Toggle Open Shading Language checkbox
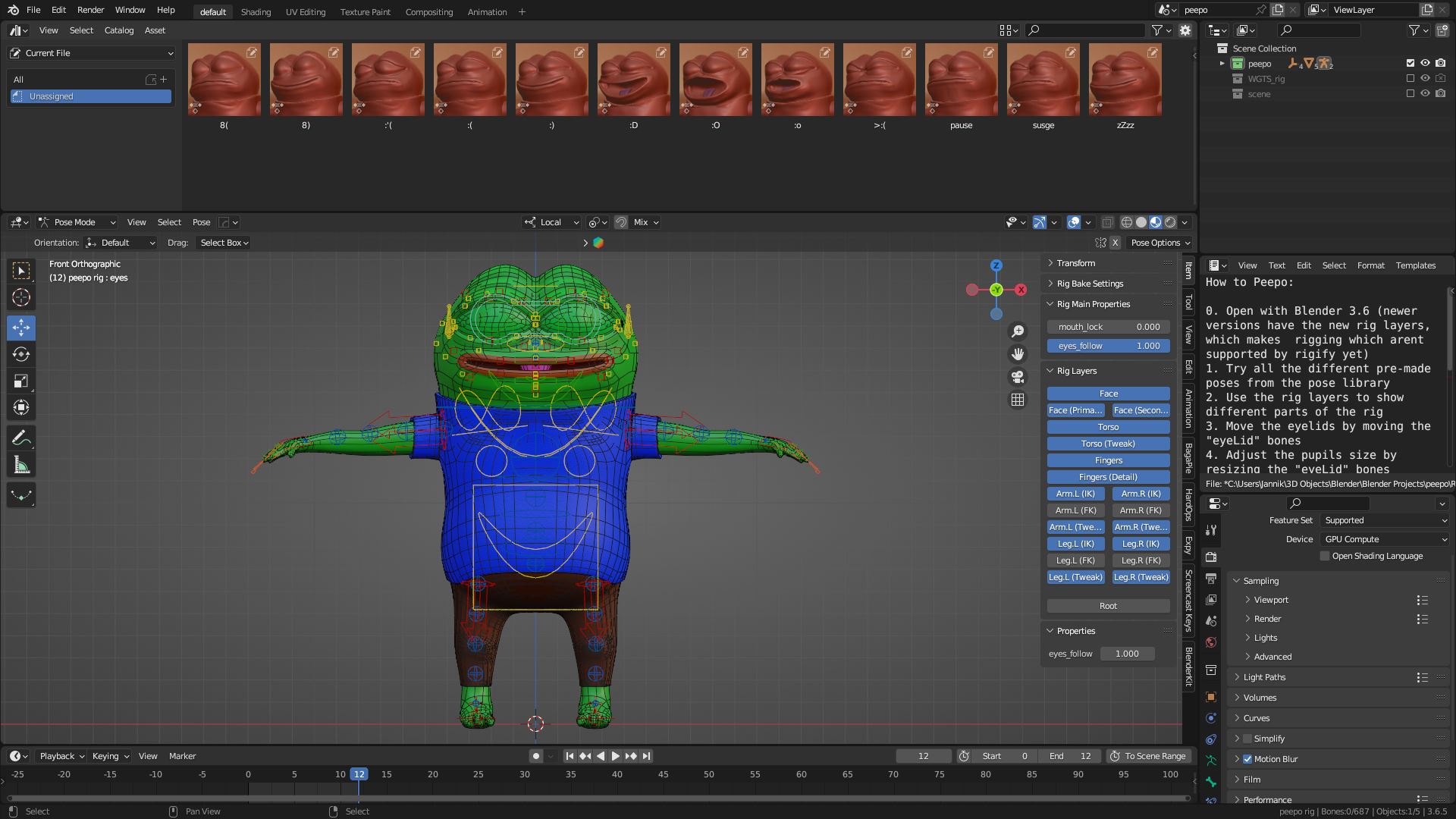The image size is (1456, 819). [x=1325, y=556]
